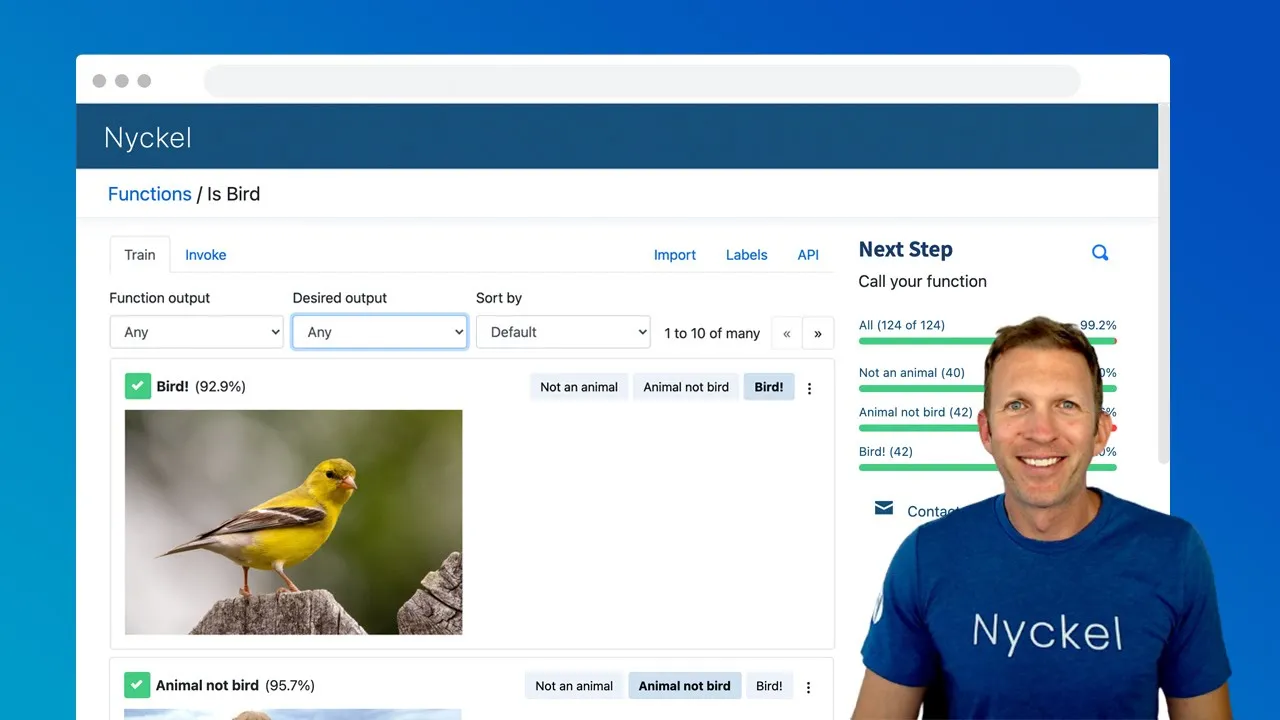This screenshot has width=1280, height=720.
Task: Click the 'Call your function' text
Action: 923,282
